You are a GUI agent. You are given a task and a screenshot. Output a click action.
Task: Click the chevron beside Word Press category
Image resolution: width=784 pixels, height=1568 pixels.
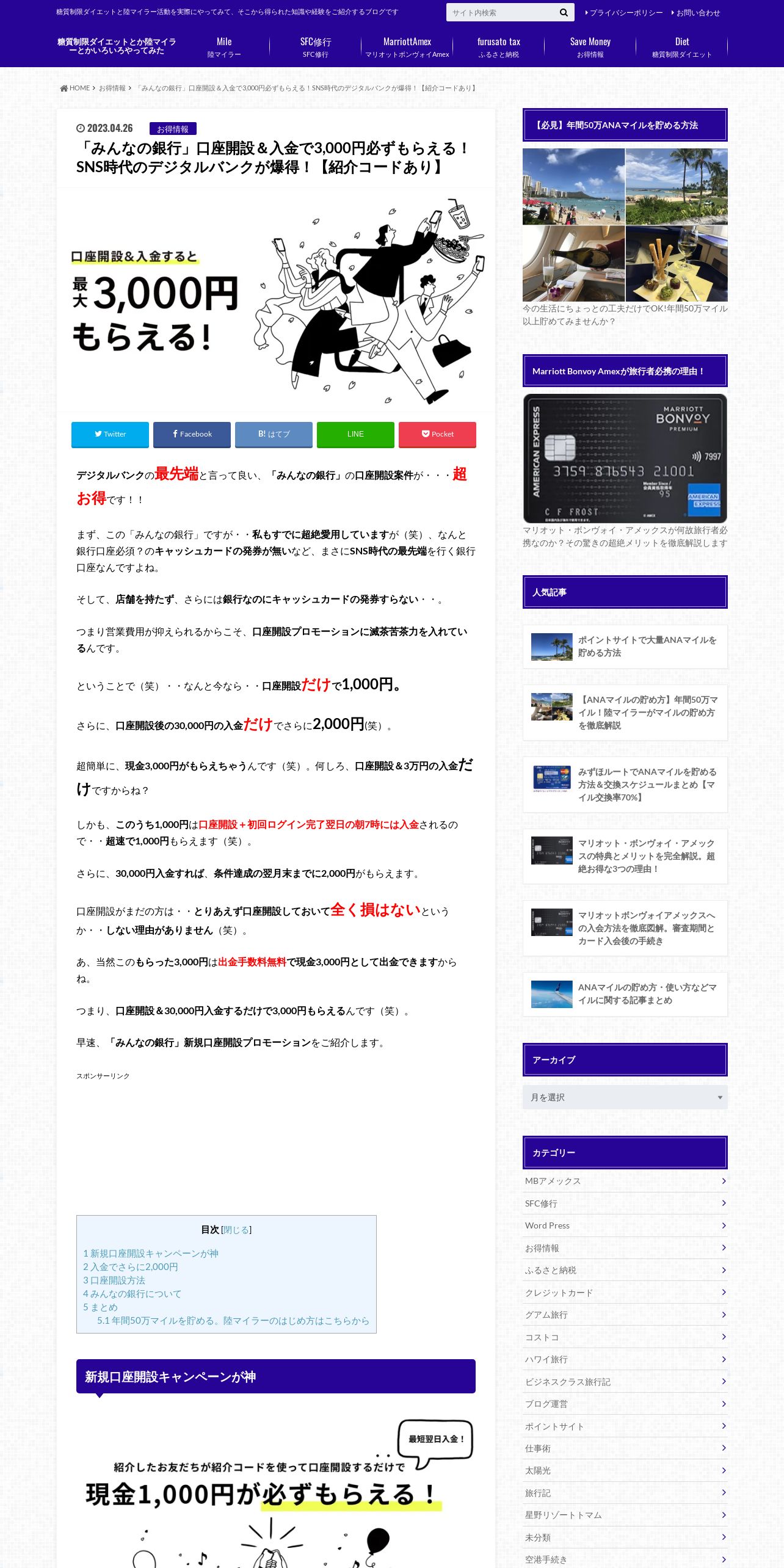(x=724, y=1225)
